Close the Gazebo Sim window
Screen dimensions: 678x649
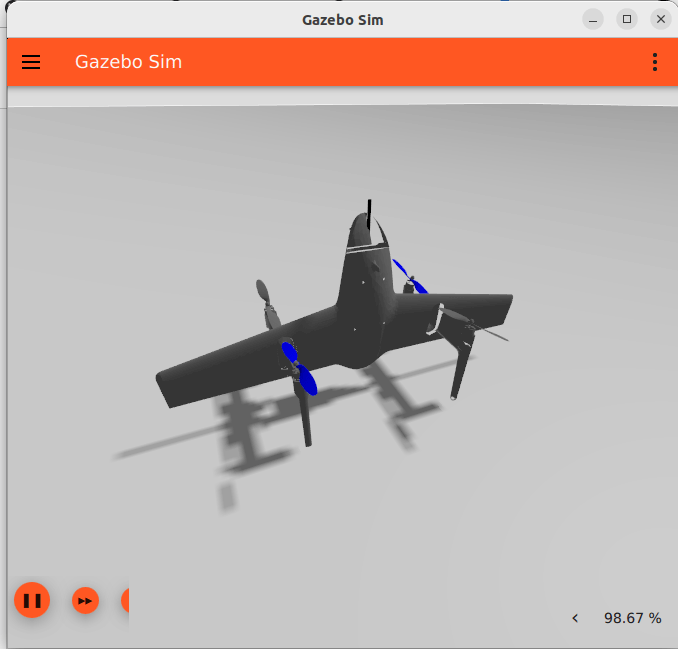[660, 19]
